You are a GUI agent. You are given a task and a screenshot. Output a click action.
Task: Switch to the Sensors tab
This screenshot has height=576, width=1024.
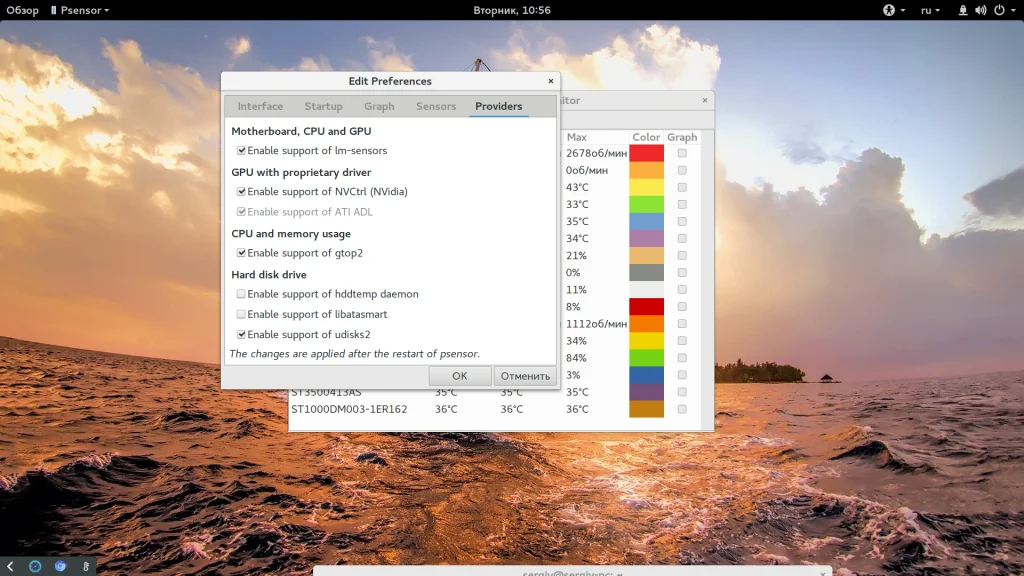point(436,106)
